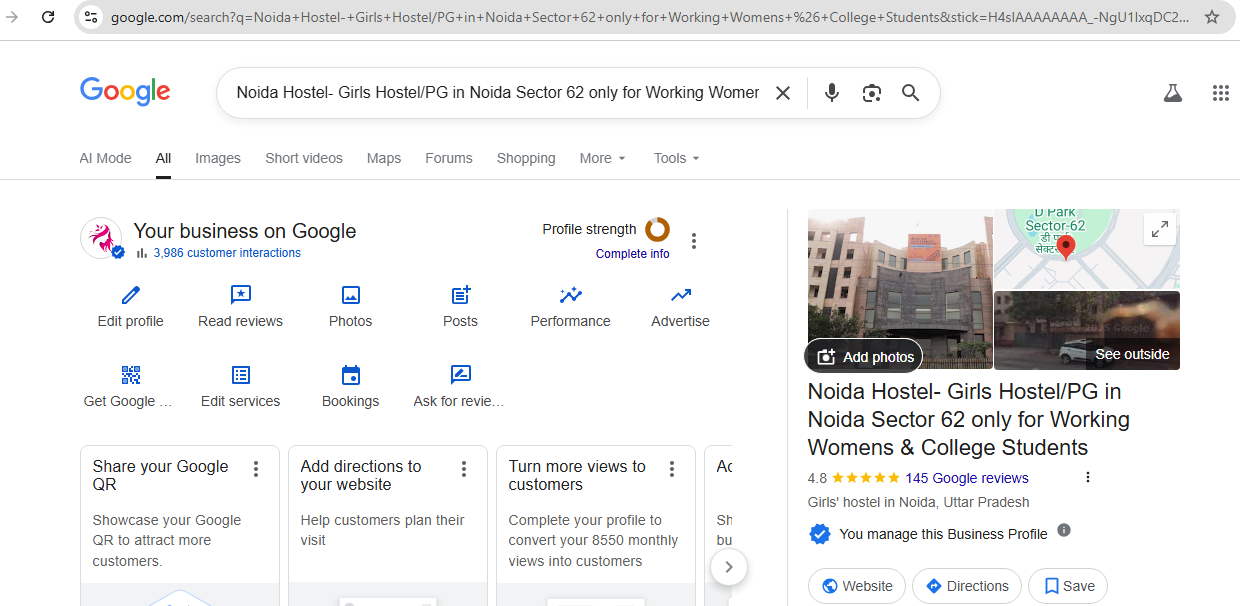Open three-dot menu beside Profile strength
1240x606 pixels.
tap(694, 241)
